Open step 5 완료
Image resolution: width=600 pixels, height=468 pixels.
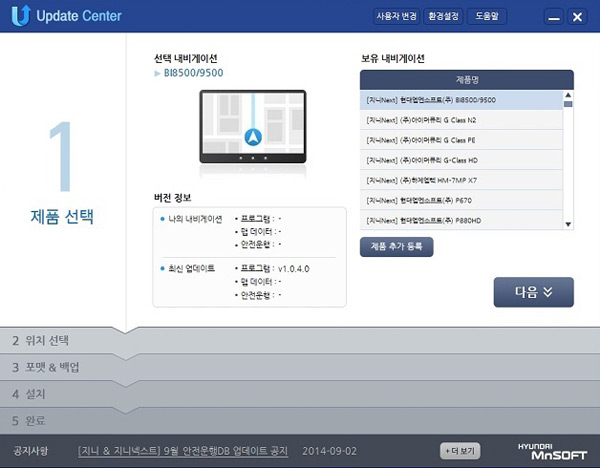(x=300, y=421)
